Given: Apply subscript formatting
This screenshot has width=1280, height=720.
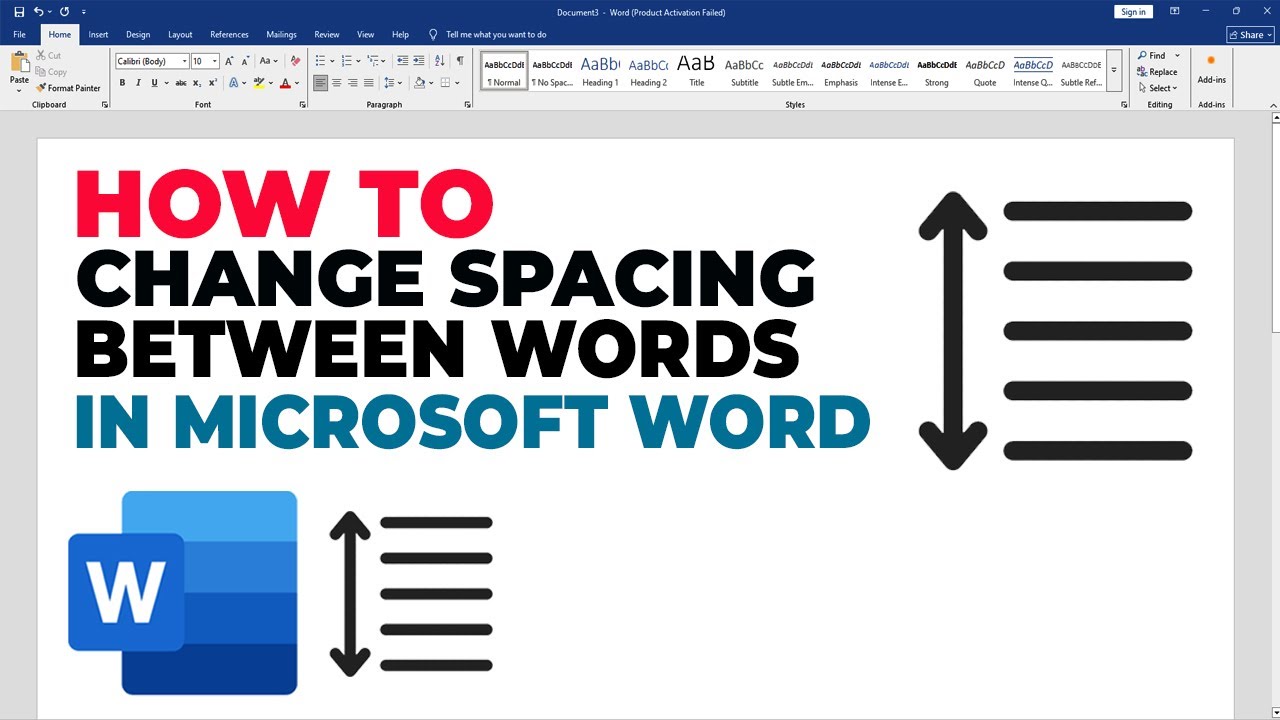Looking at the screenshot, I should point(197,83).
